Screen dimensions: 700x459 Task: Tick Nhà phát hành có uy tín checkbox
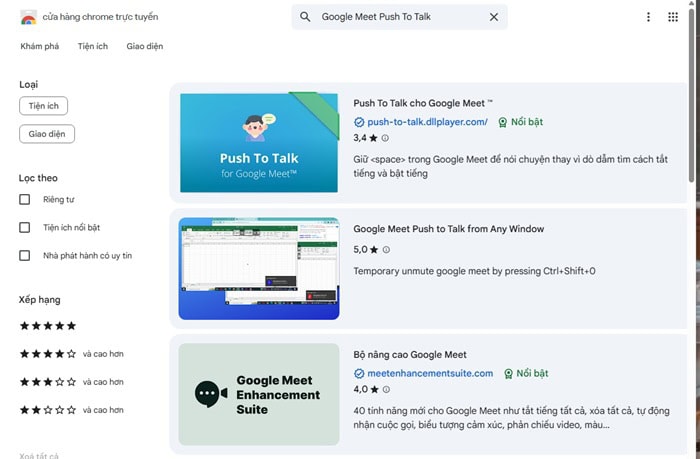click(x=25, y=255)
